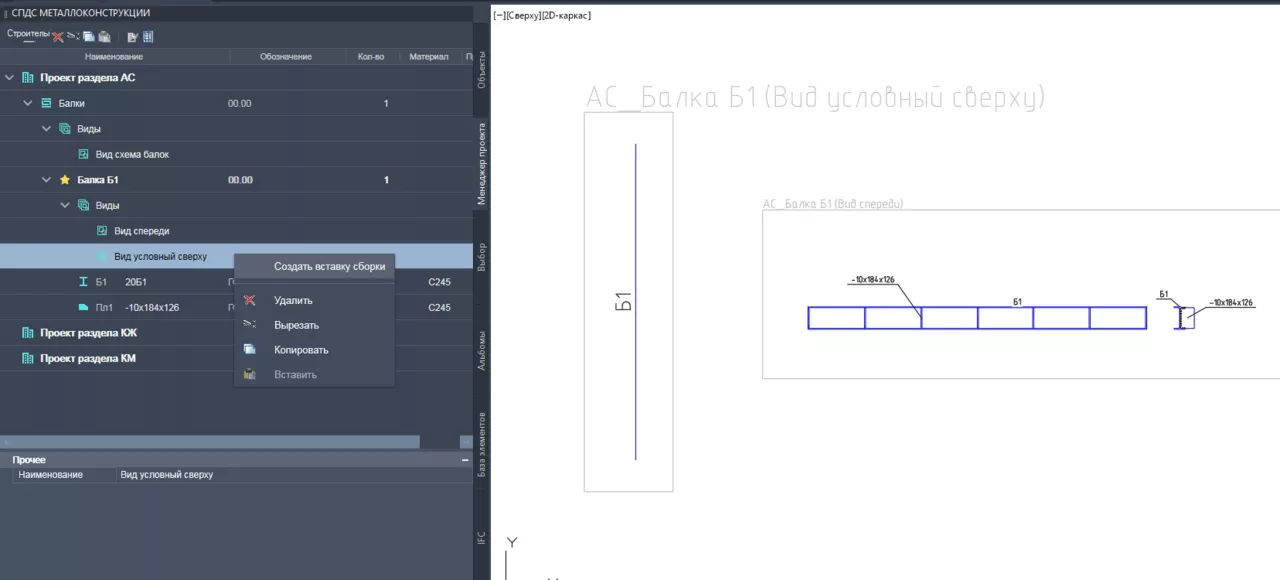Click the Наименование property value field
The width and height of the screenshot is (1280, 580).
coord(290,475)
